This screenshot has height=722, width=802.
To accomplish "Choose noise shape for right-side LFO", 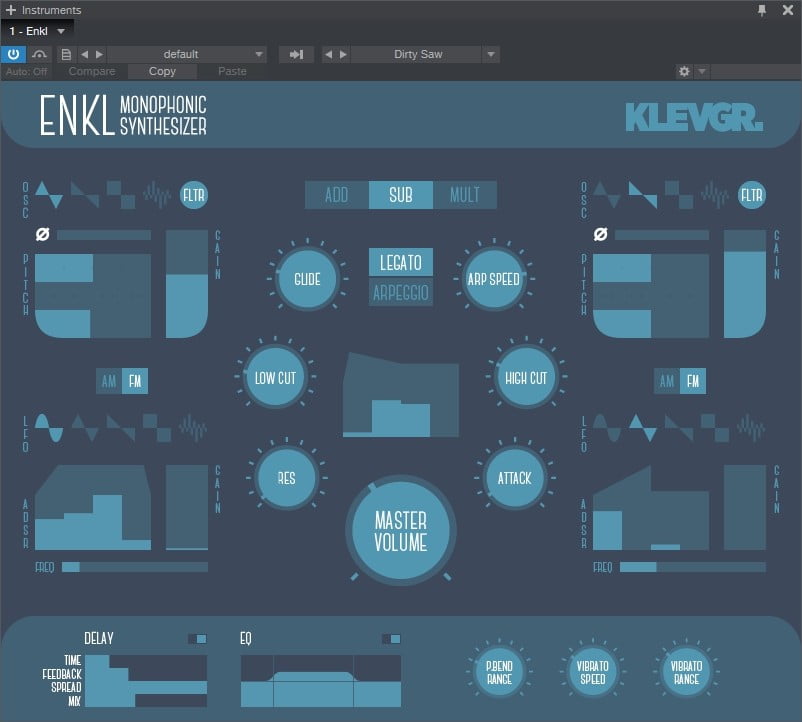I will click(x=751, y=428).
